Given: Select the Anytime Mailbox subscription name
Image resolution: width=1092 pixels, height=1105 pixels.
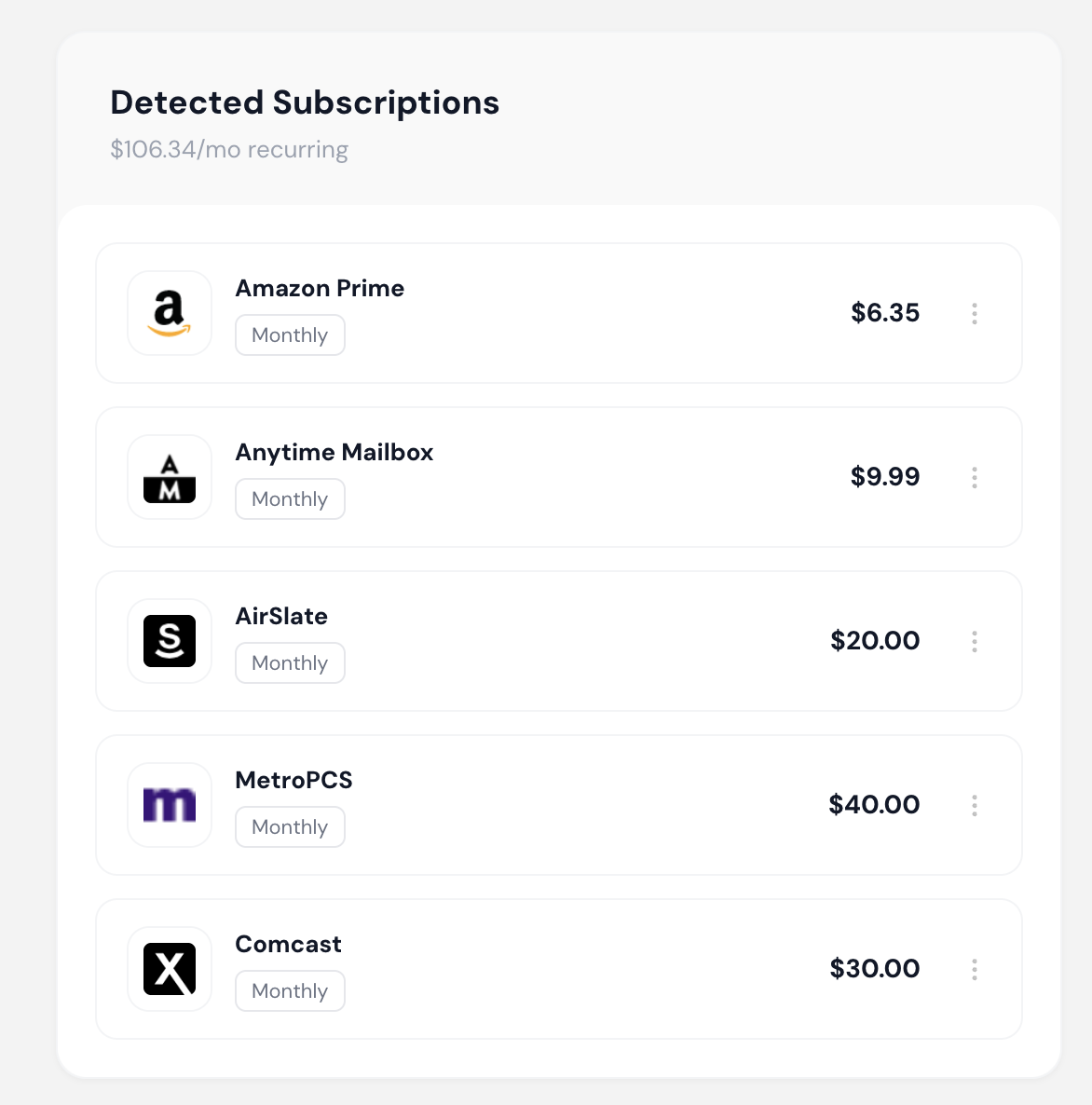Looking at the screenshot, I should pyautogui.click(x=334, y=453).
